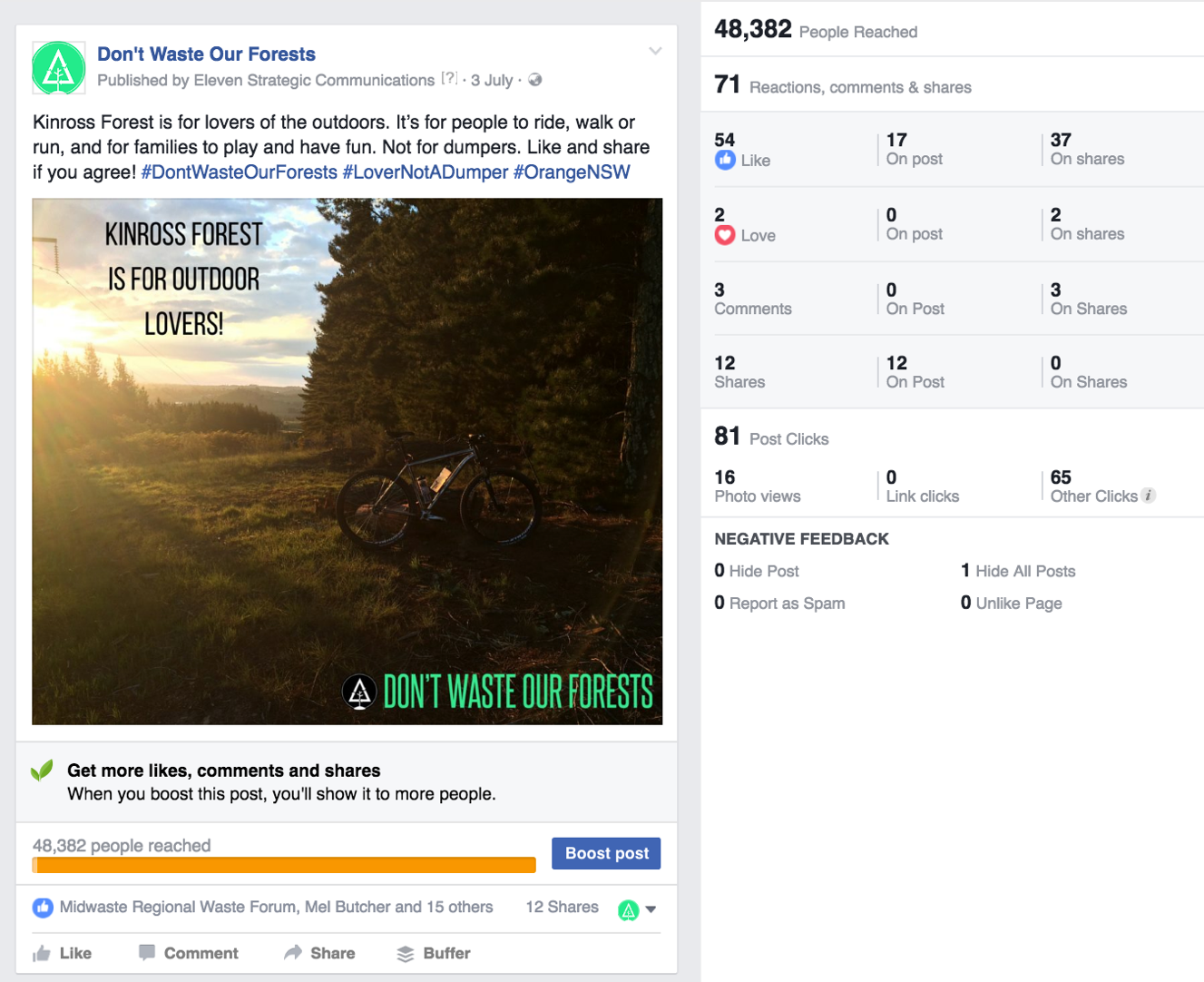Expand the post-as page identity dropdown
Screen dimensions: 1204x982
click(637, 909)
